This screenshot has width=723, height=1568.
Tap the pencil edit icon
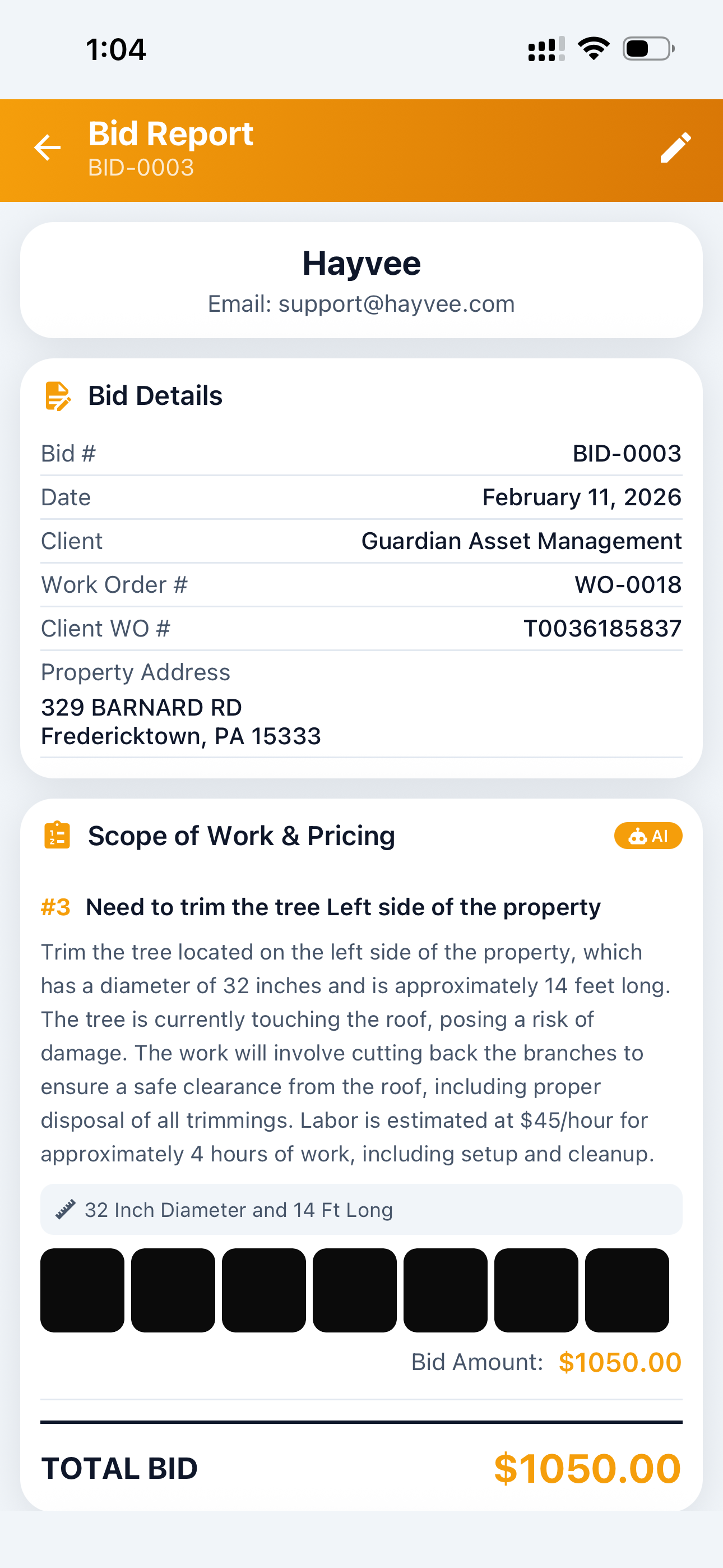click(675, 148)
